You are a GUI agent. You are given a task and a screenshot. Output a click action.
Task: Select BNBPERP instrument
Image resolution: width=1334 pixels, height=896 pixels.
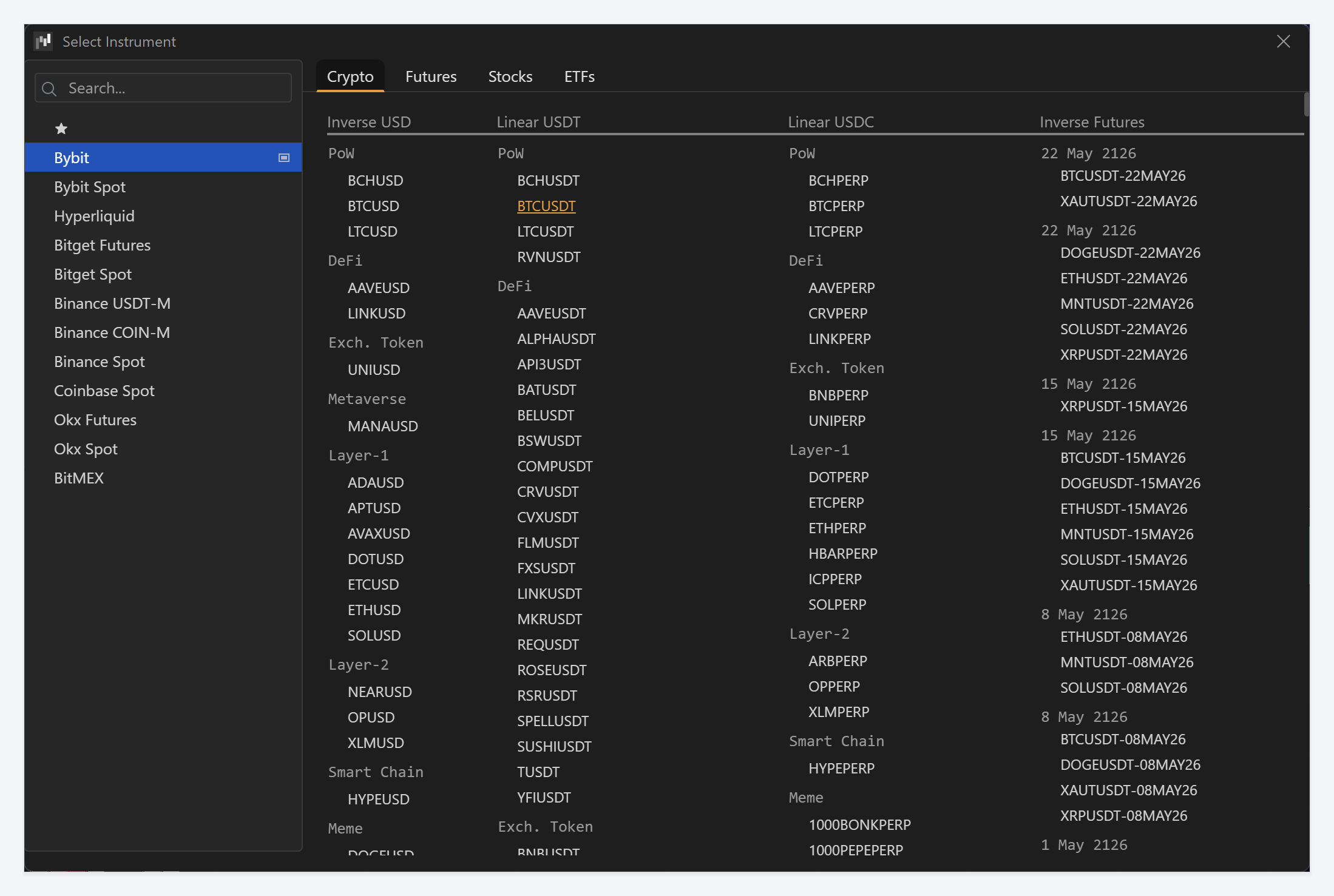click(839, 396)
